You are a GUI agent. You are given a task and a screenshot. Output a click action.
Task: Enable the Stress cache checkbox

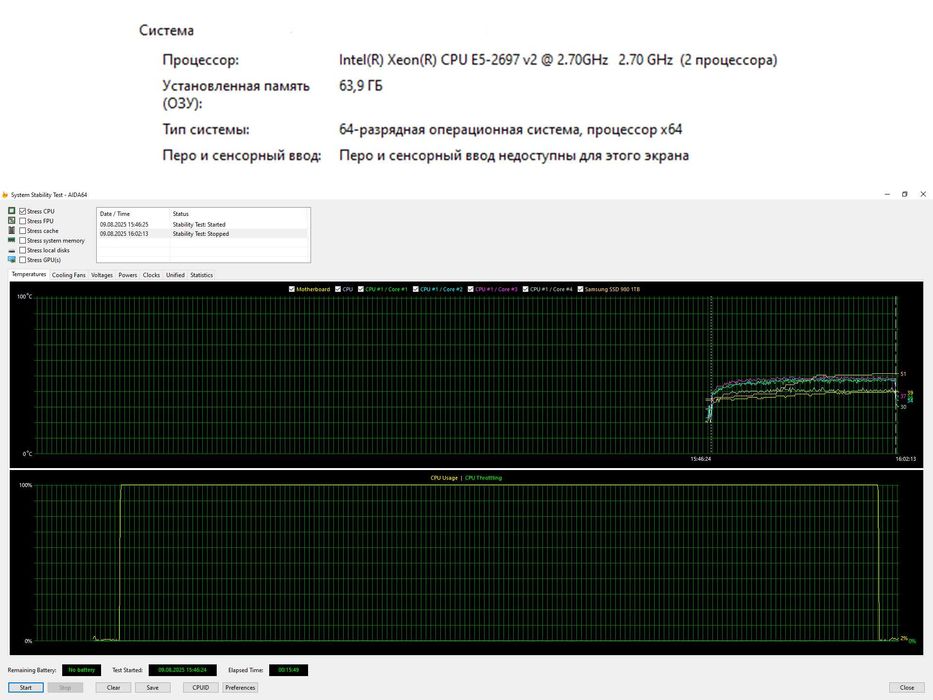23,230
